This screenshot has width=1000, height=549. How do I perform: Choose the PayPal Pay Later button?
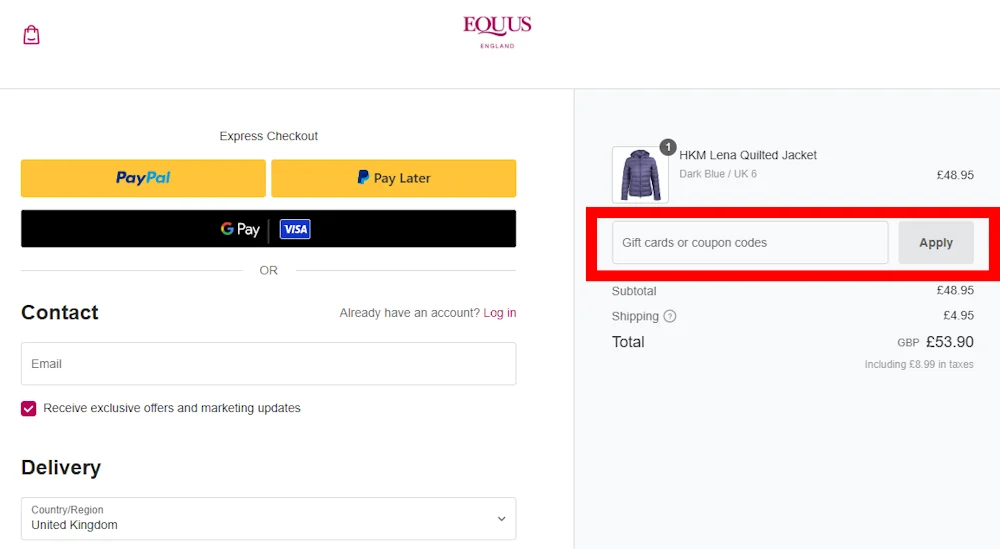[x=393, y=178]
